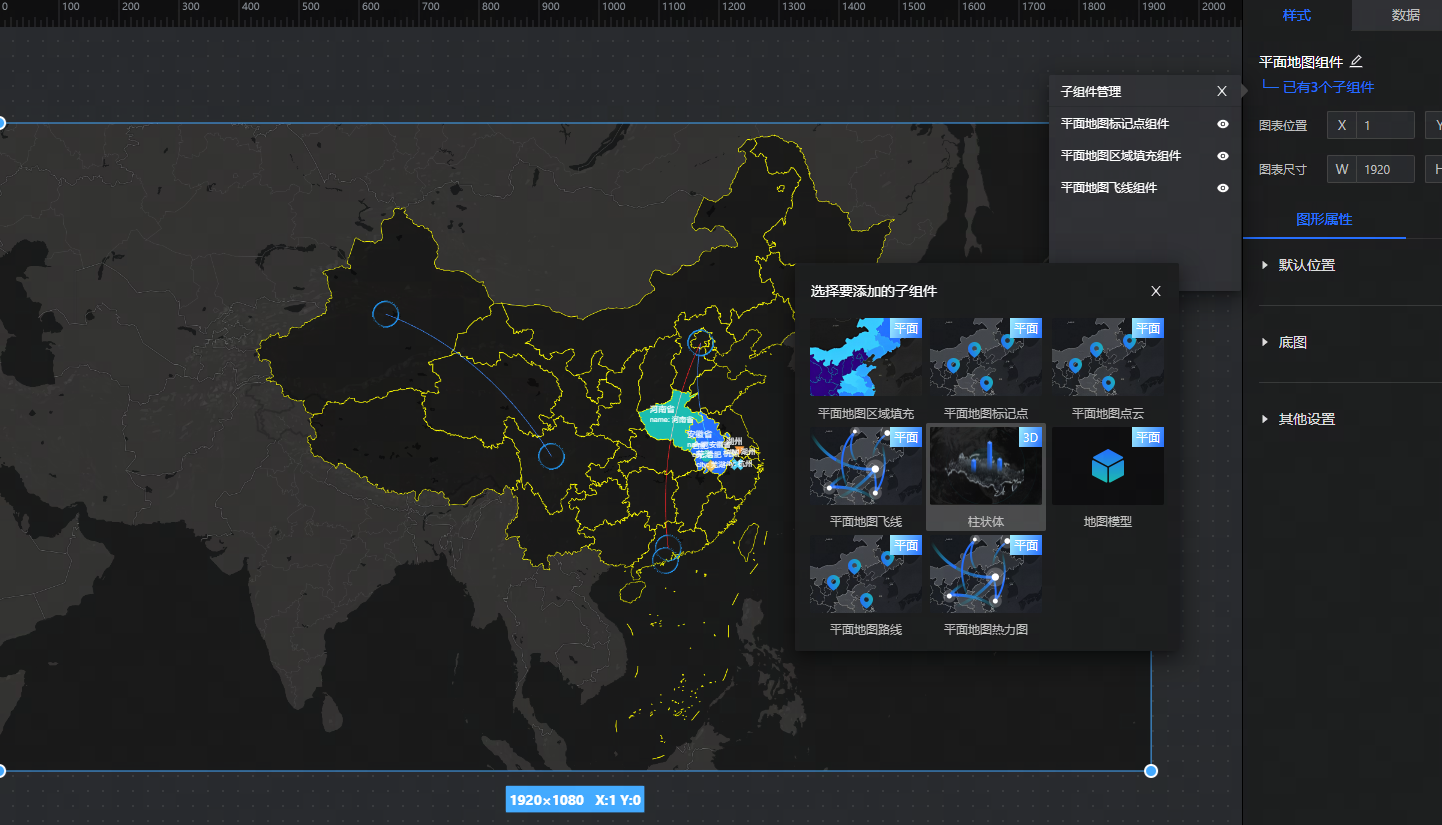Select the 3D 柱状体 subcomponent
This screenshot has height=825, width=1442.
pos(985,466)
